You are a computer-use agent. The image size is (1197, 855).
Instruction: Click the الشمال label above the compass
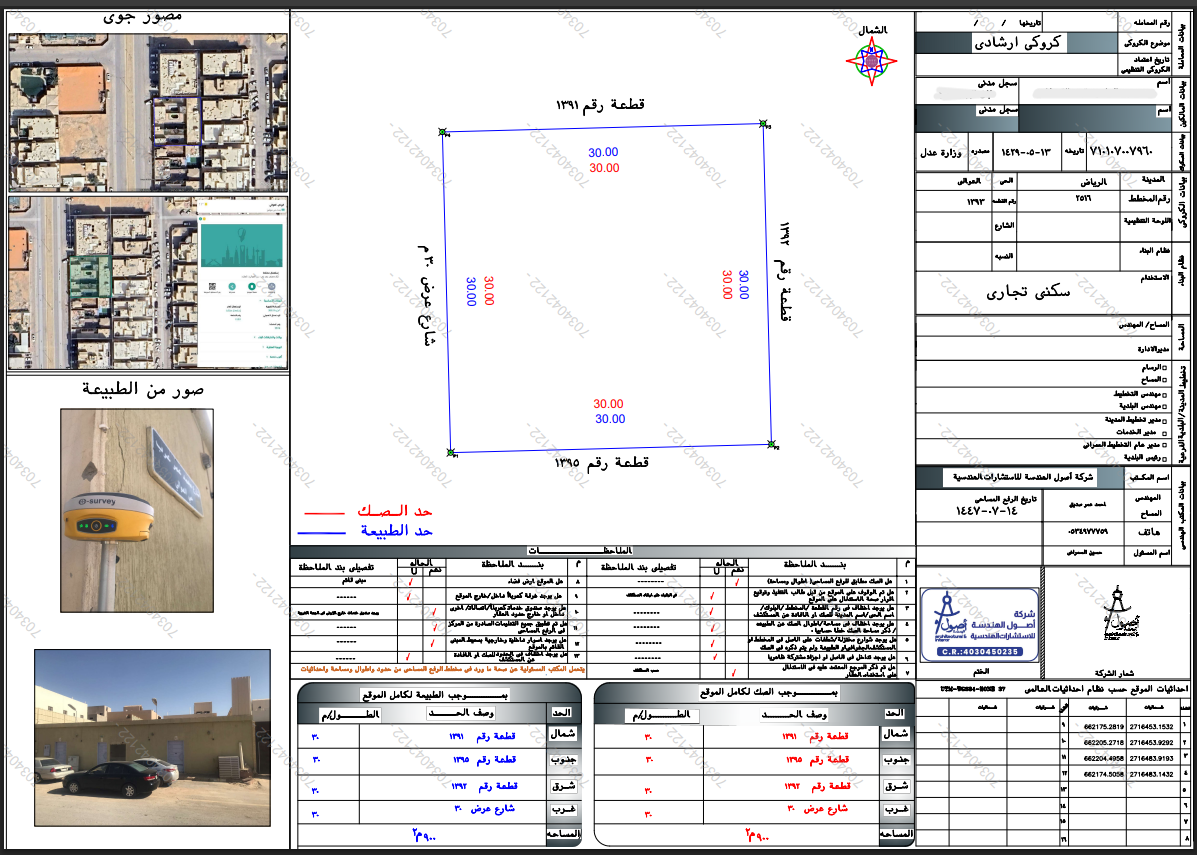[x=873, y=31]
